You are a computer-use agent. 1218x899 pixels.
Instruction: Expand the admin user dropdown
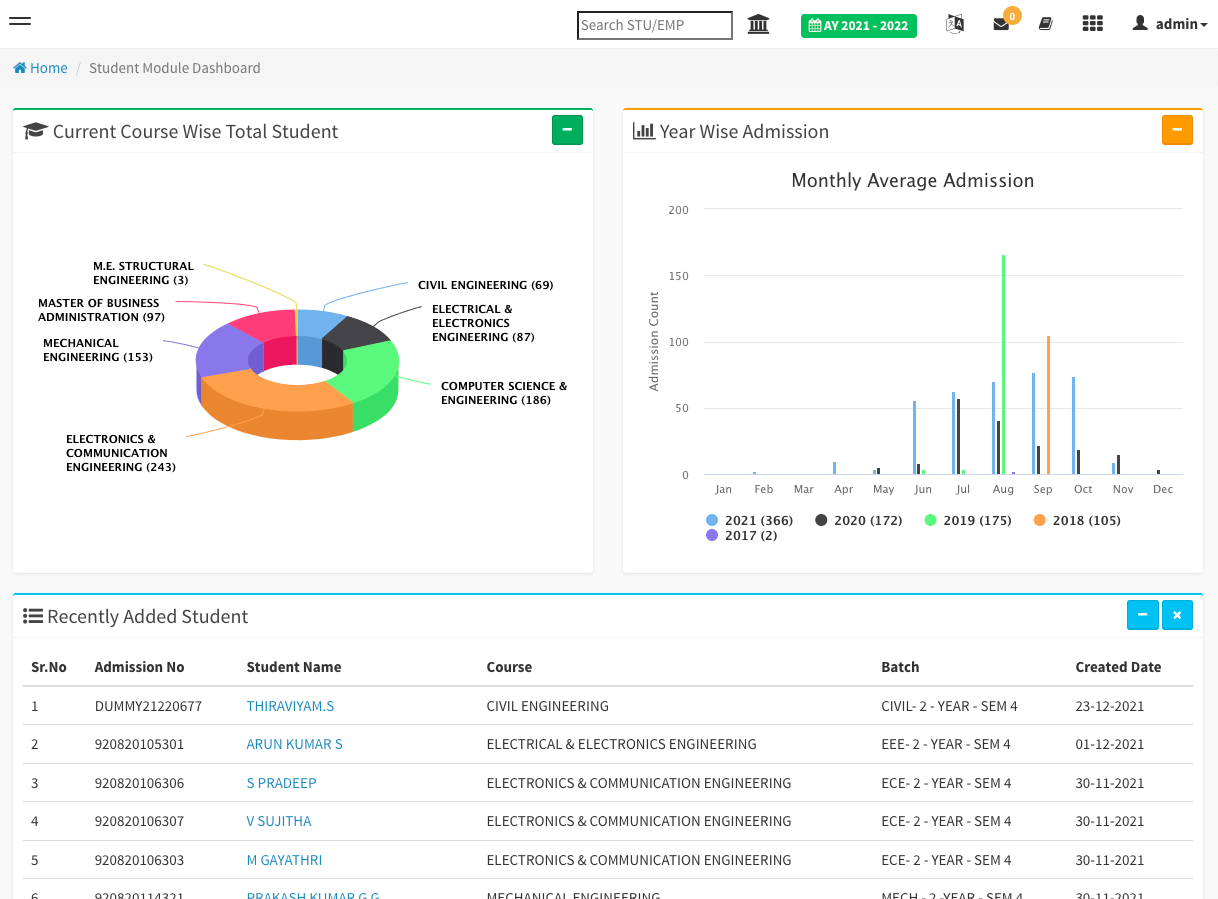click(1170, 24)
